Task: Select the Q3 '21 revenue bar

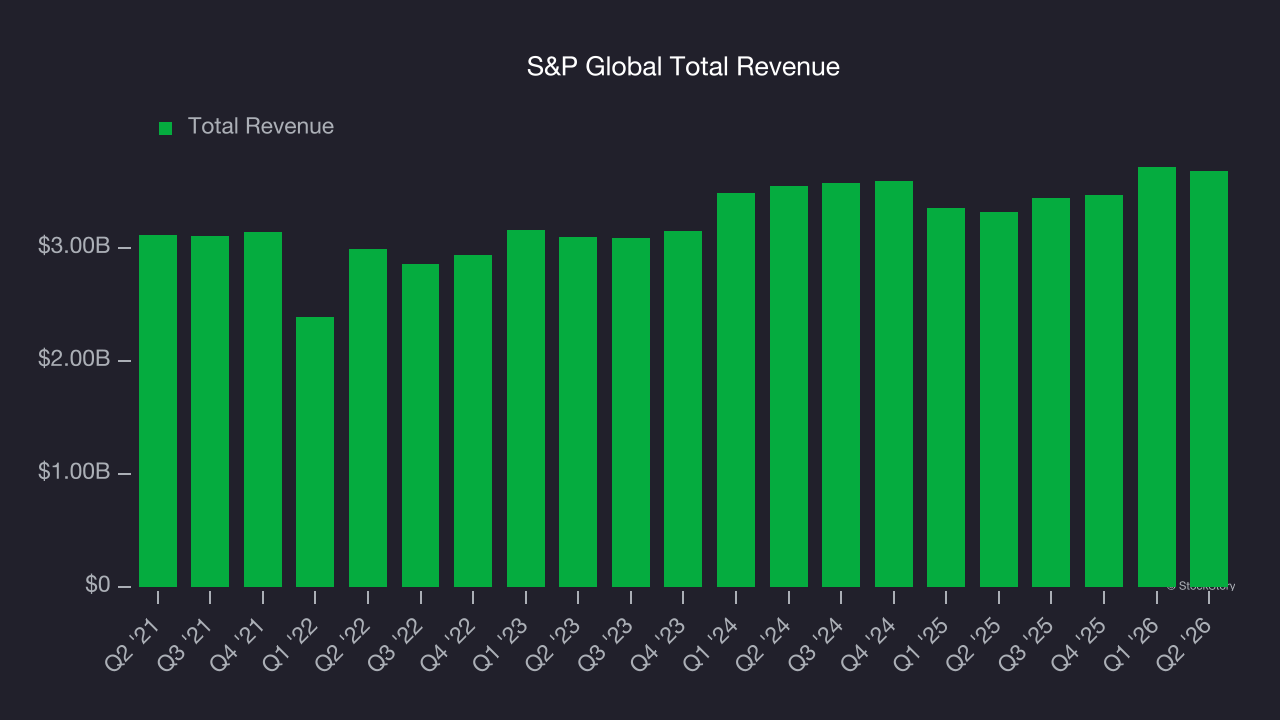Action: tap(210, 411)
